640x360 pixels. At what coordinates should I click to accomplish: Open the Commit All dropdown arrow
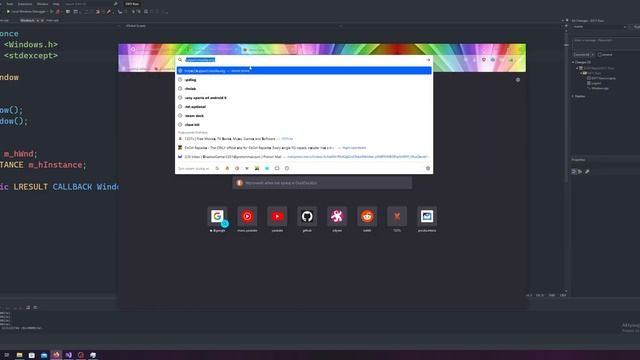tap(593, 55)
